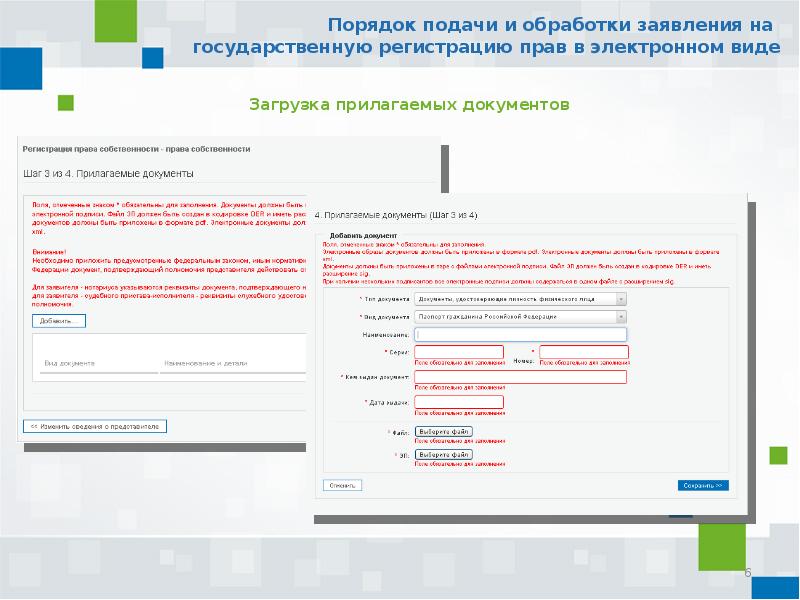Select the Кем выдан документ field

[520, 377]
